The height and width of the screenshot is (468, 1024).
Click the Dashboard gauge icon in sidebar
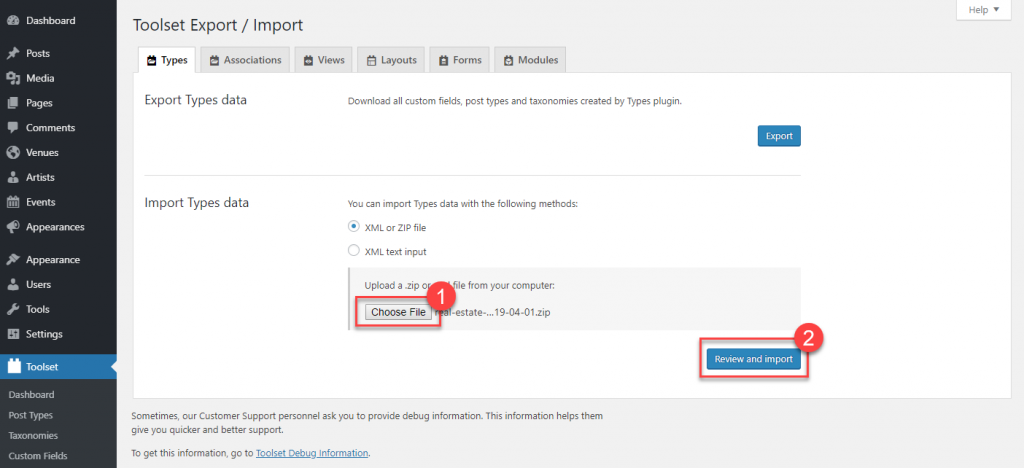pyautogui.click(x=12, y=20)
